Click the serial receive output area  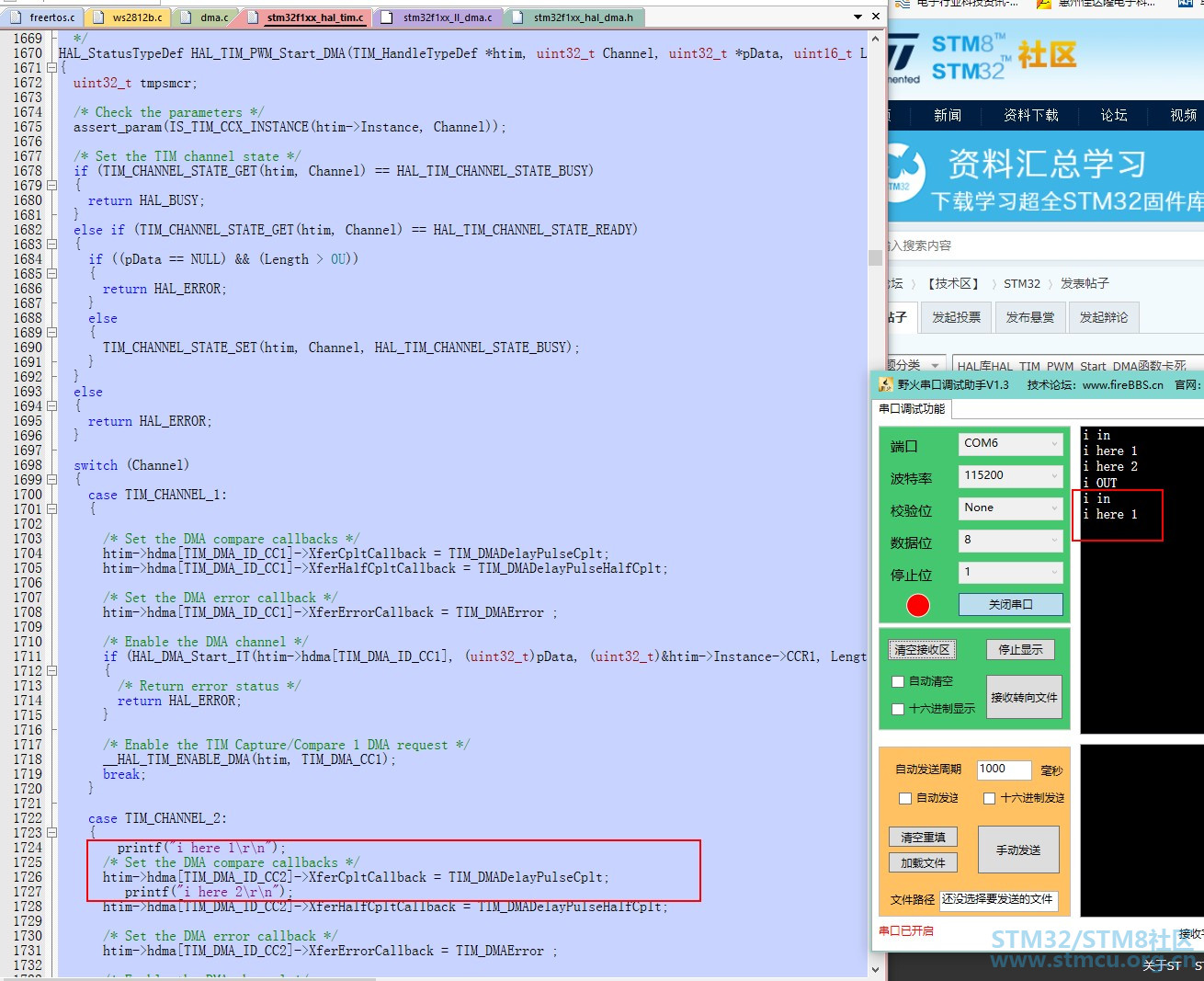[1142, 579]
